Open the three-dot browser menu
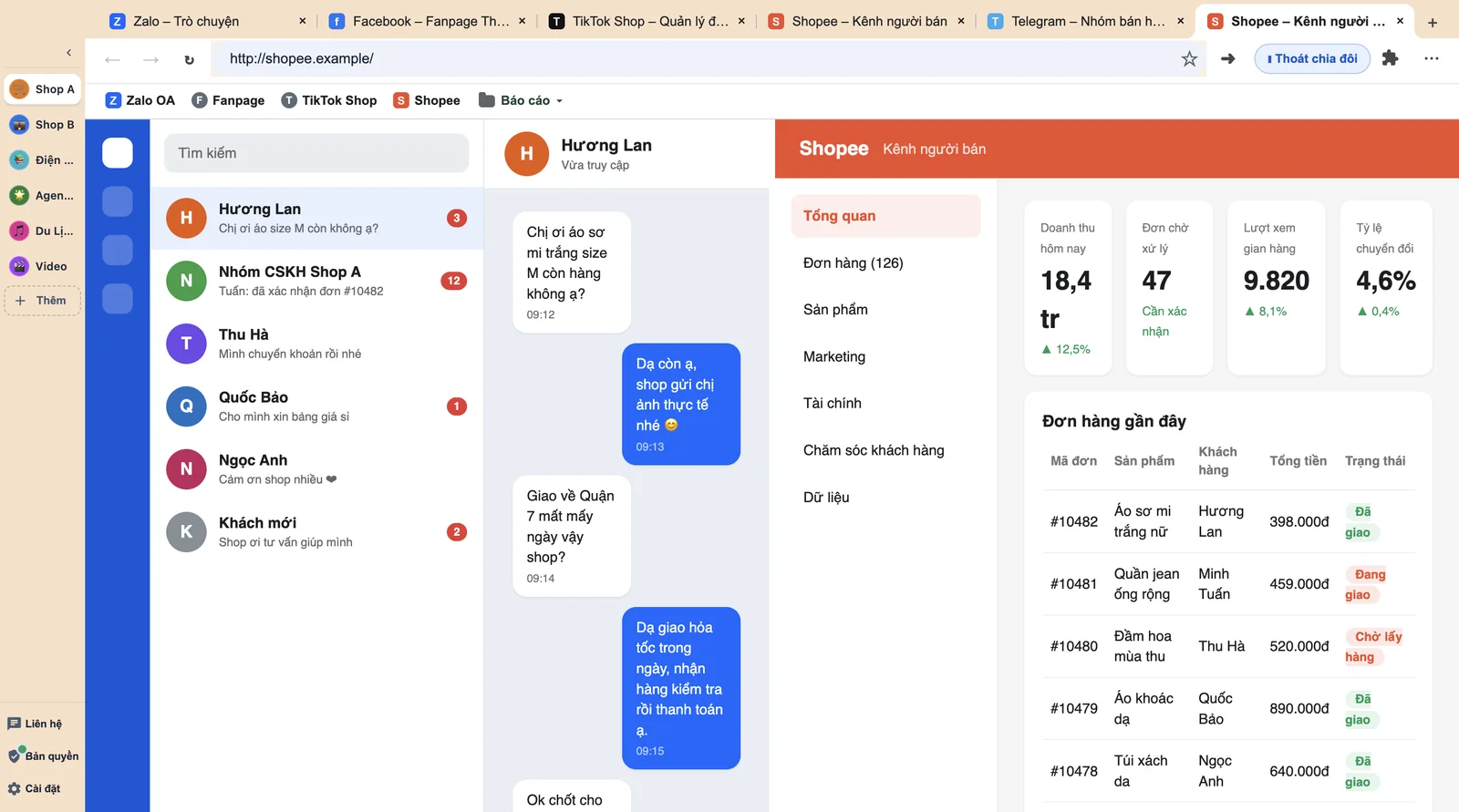 [1432, 58]
